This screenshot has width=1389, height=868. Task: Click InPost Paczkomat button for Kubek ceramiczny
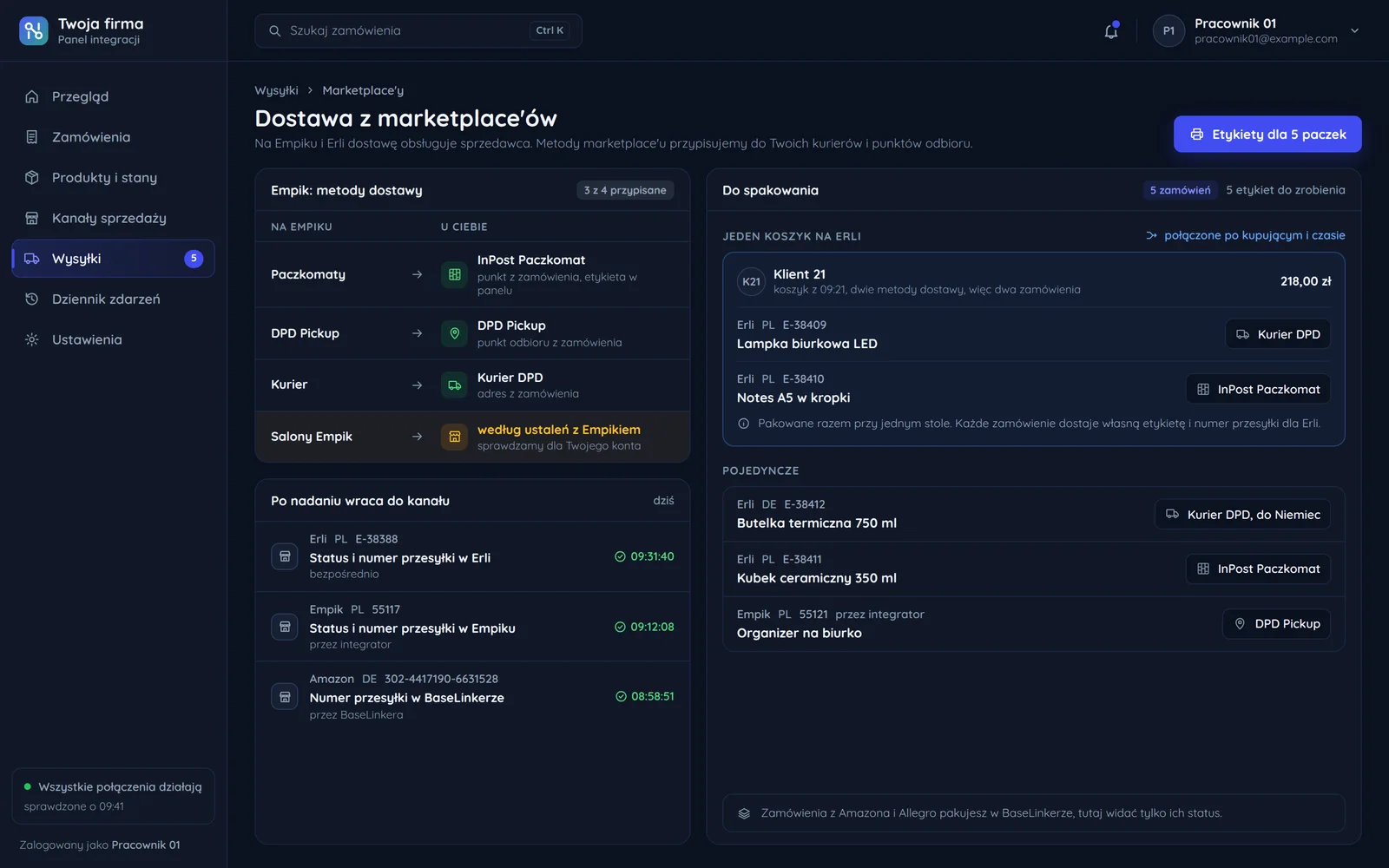1258,569
